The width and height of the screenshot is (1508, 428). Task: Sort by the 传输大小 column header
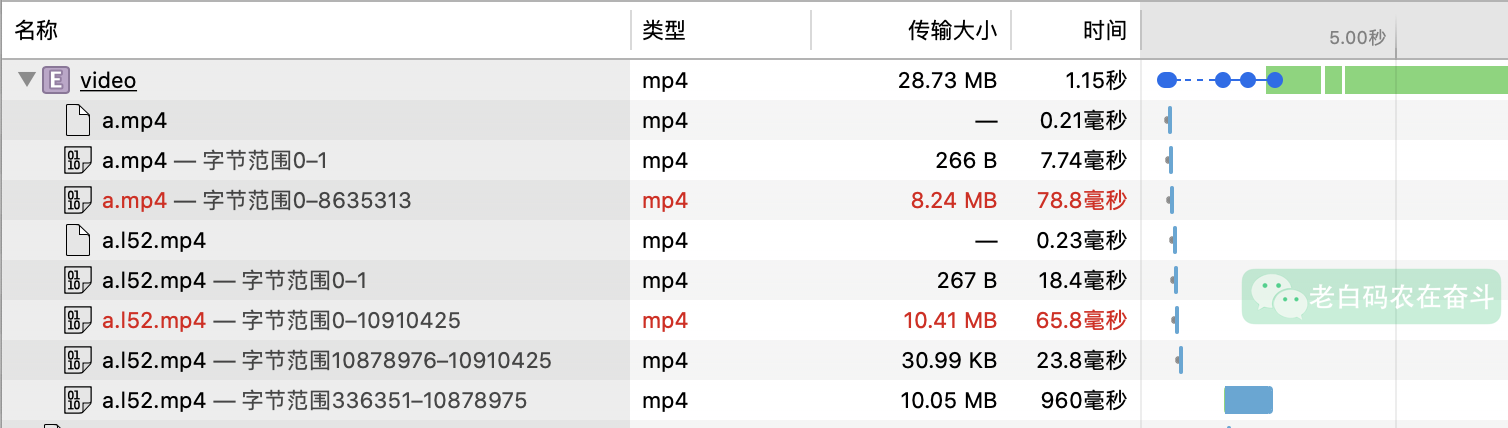[952, 31]
